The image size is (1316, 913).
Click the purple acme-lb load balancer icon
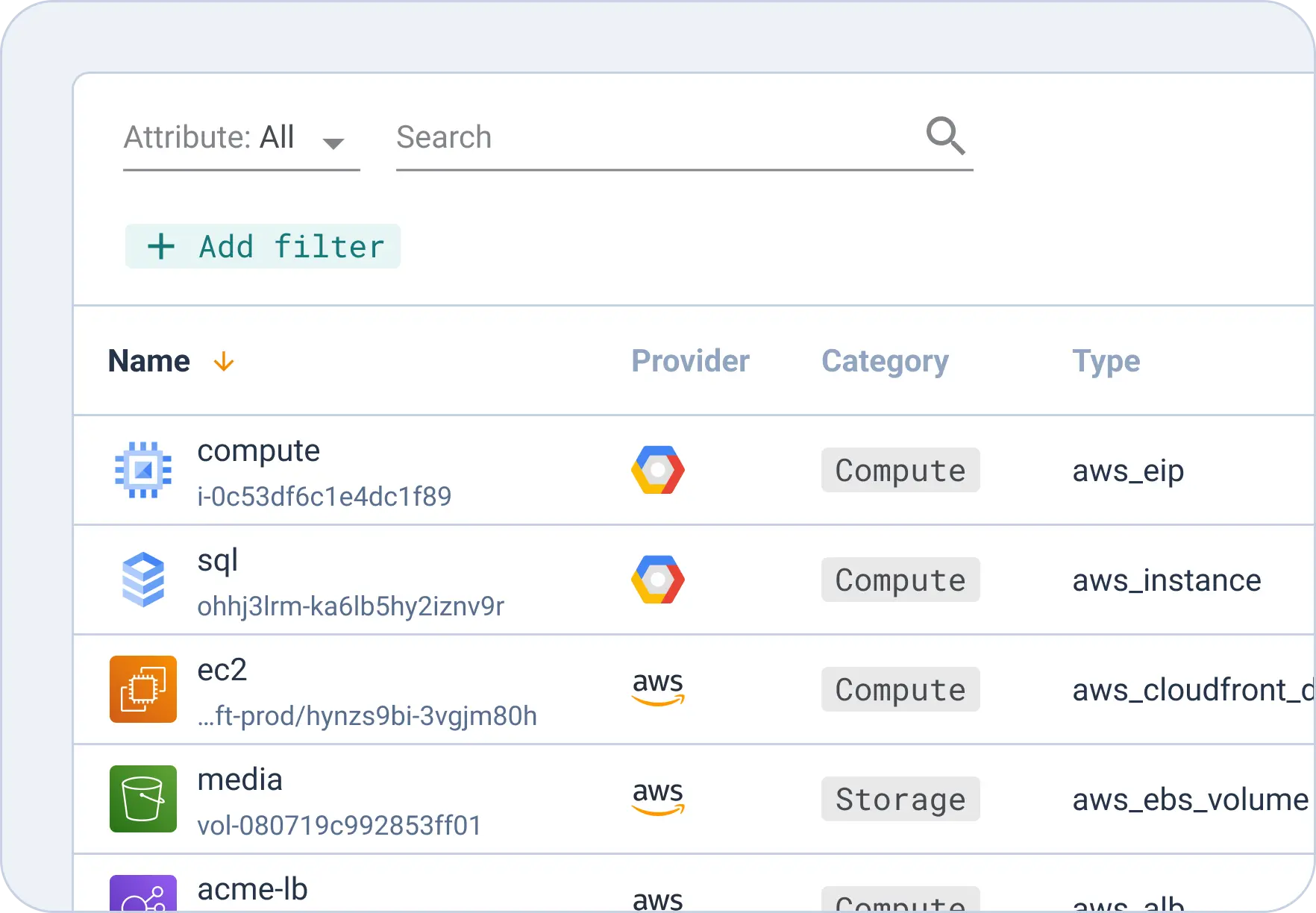[x=143, y=895]
